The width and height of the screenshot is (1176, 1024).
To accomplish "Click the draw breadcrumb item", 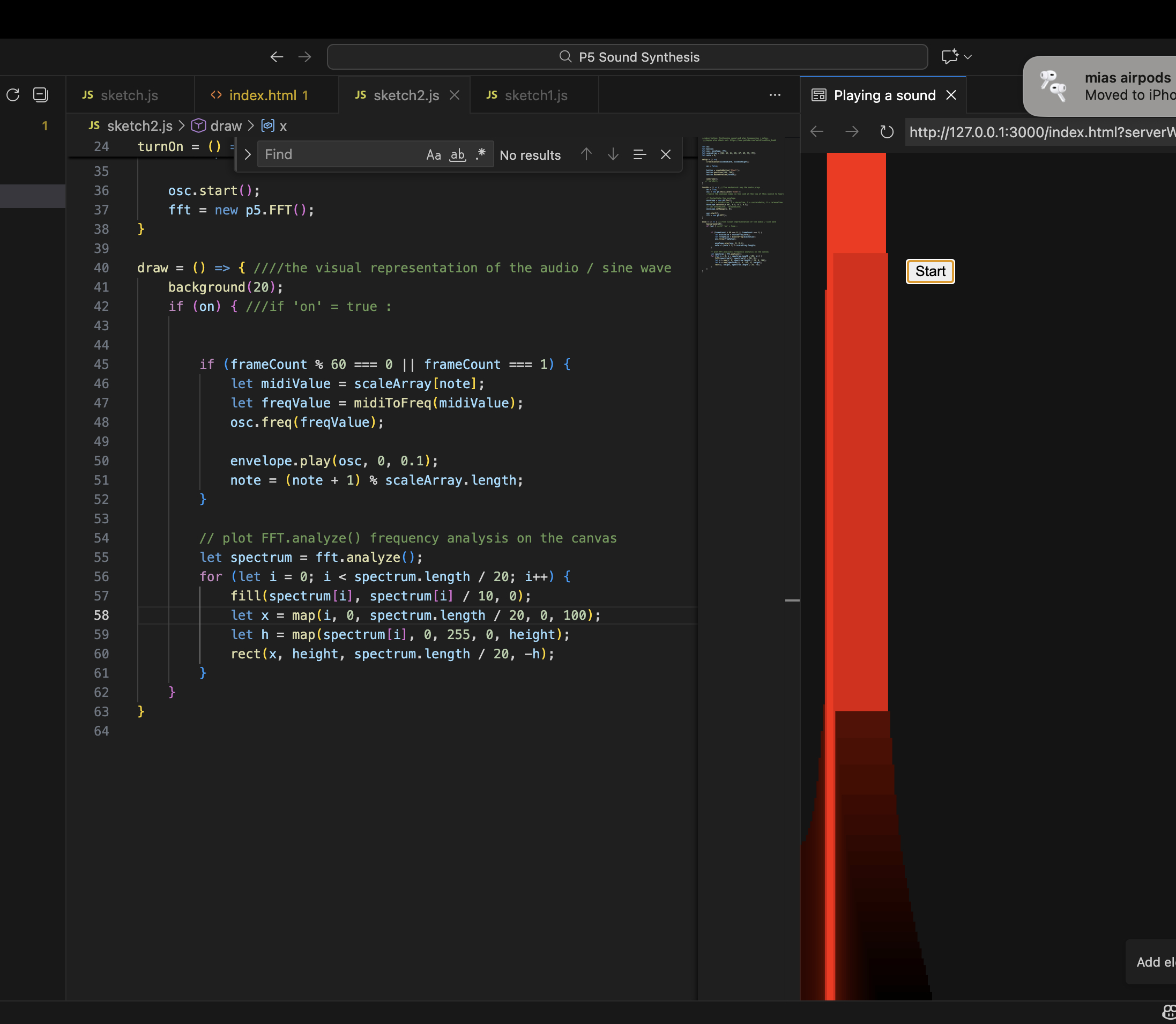I will [226, 125].
